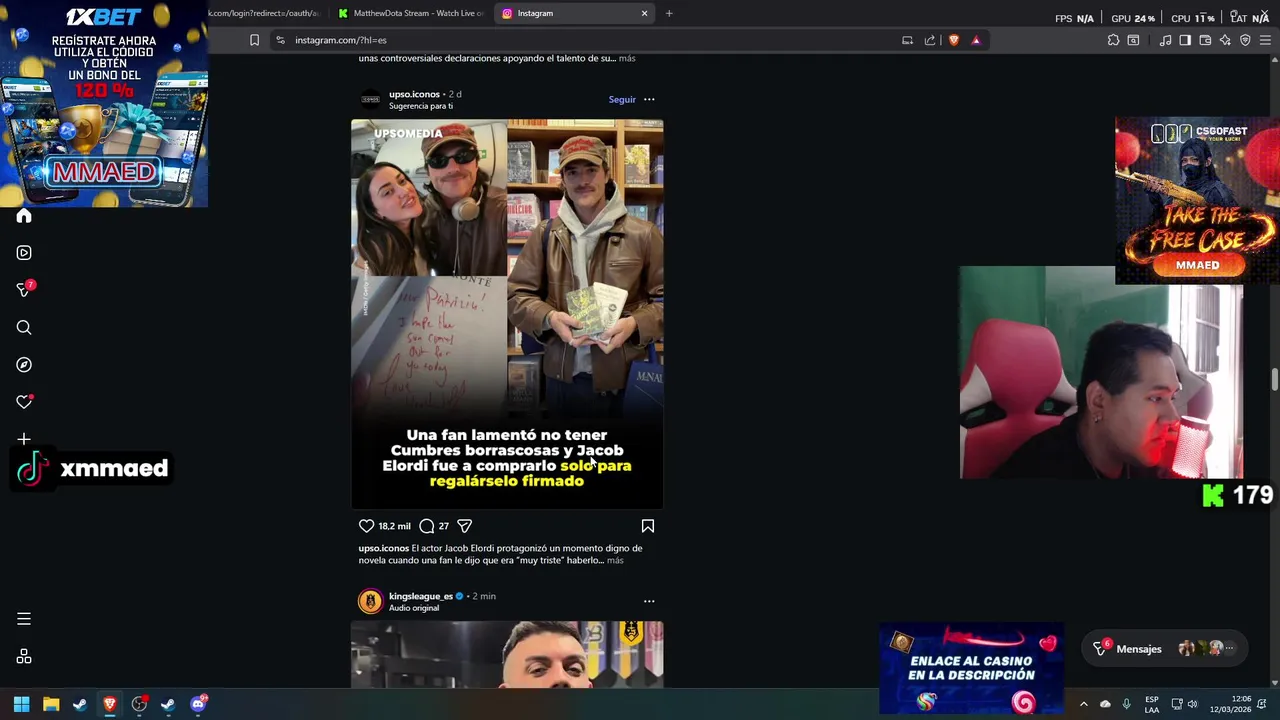The height and width of the screenshot is (720, 1280).
Task: Open the Meta apps grid icon
Action: click(x=24, y=657)
